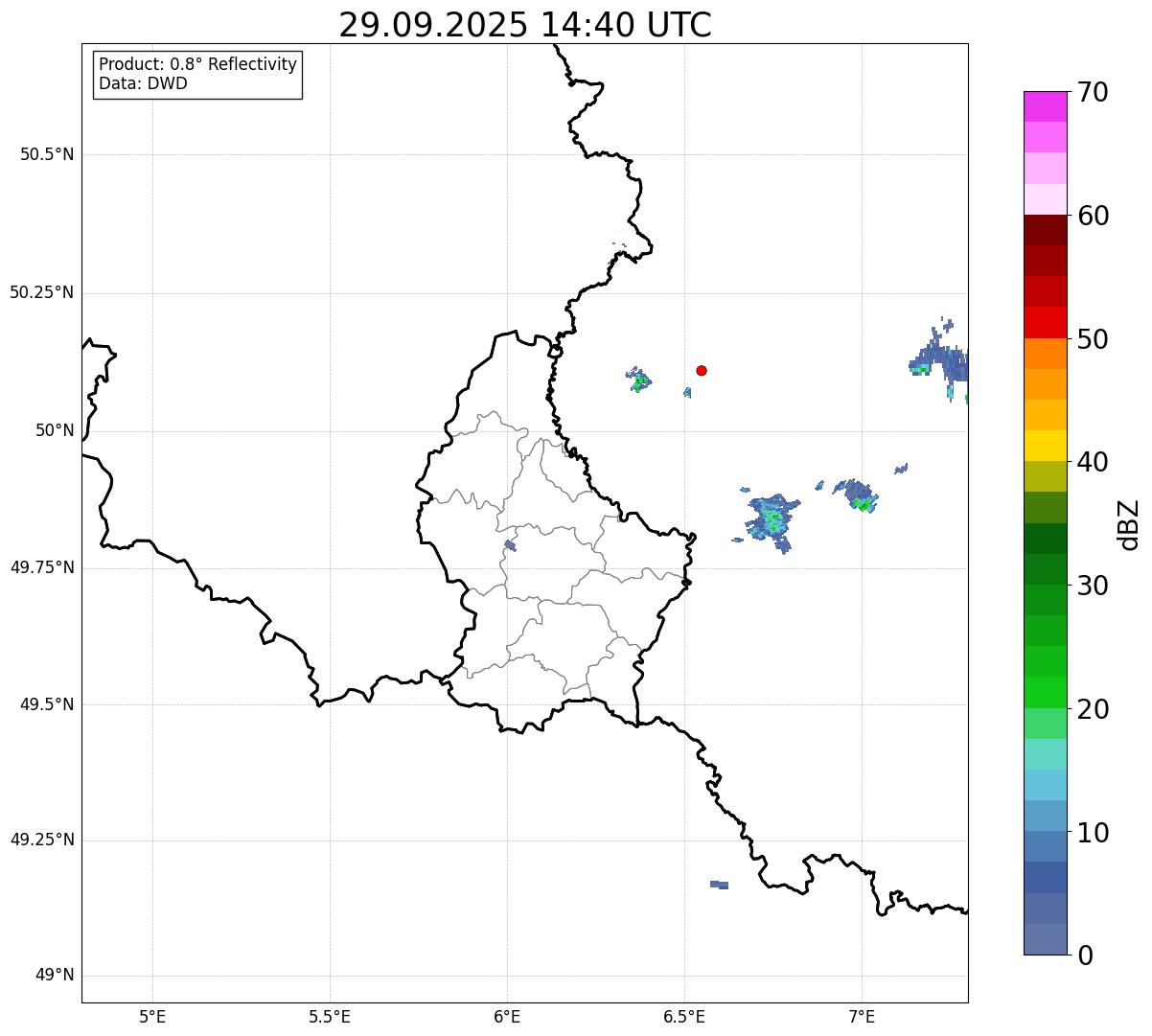Click the 7°E longitude label
The width and height of the screenshot is (1152, 1036).
click(x=862, y=1016)
